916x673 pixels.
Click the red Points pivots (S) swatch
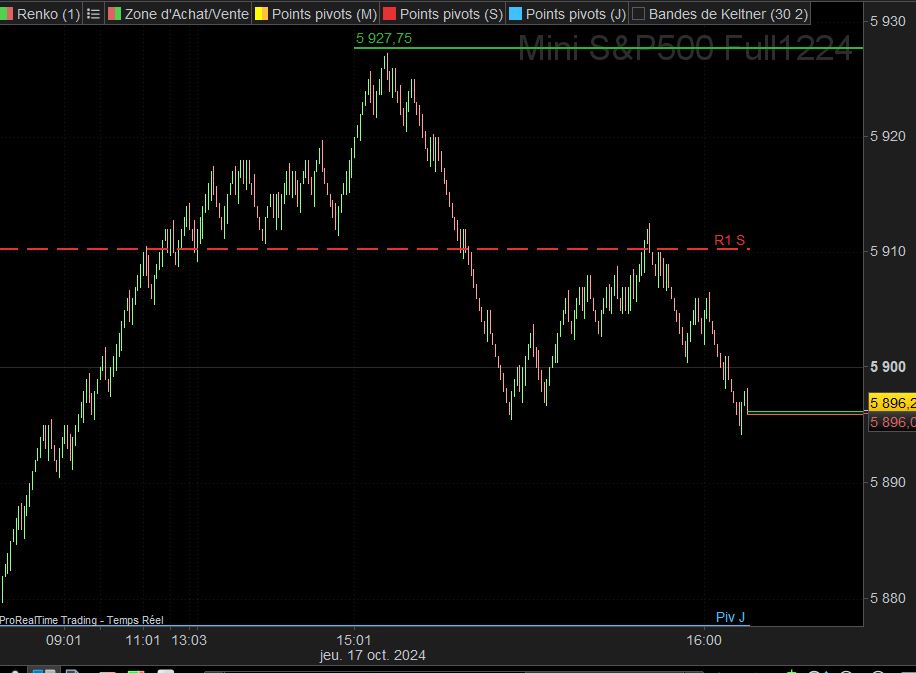coord(389,13)
